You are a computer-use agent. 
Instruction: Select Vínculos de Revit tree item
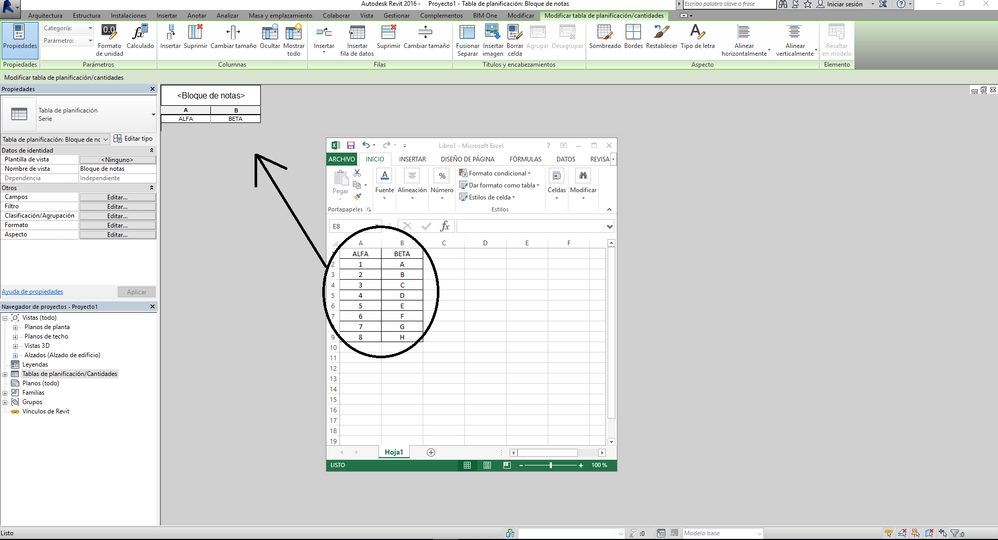[x=45, y=412]
